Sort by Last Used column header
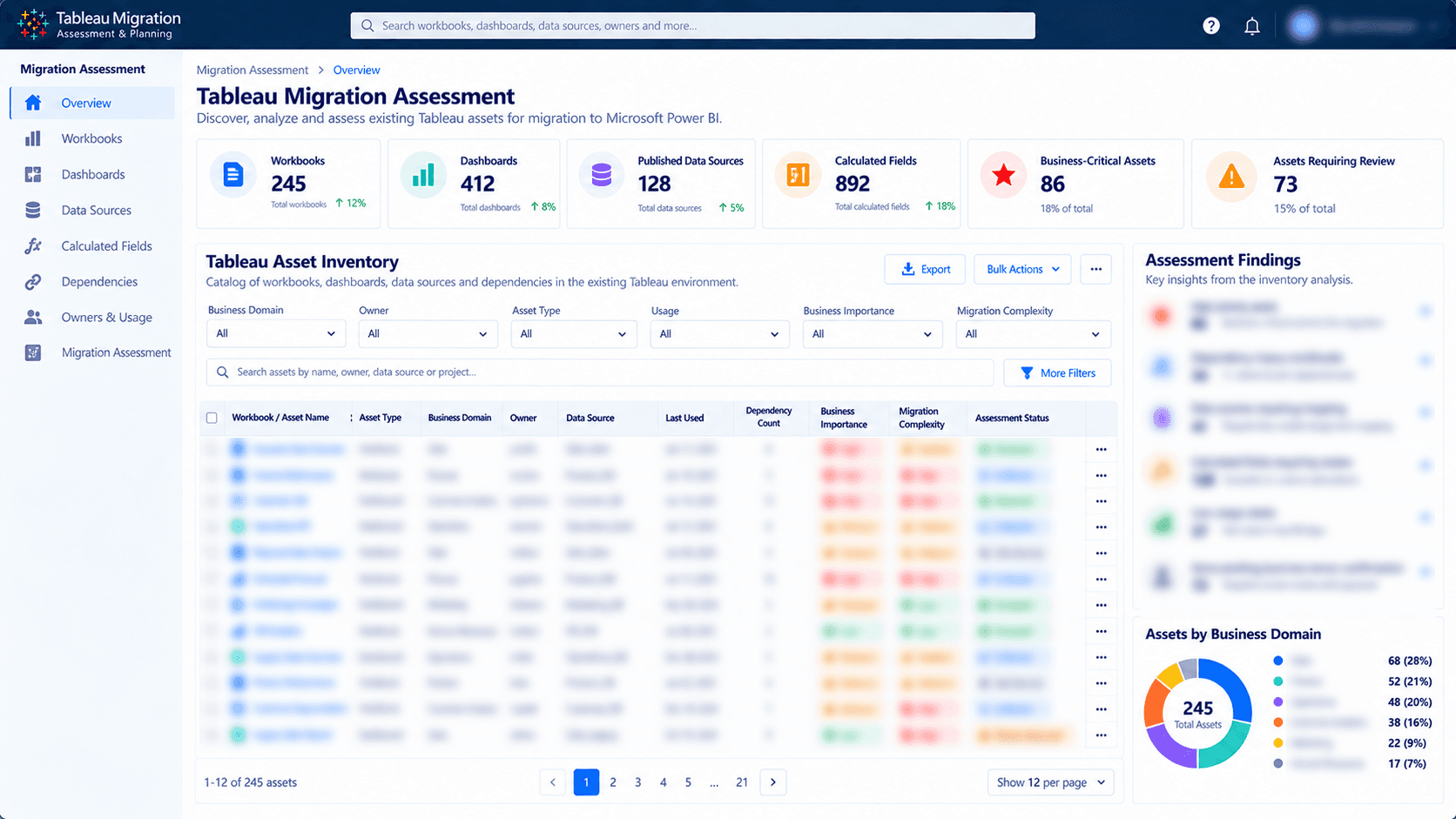Image resolution: width=1456 pixels, height=819 pixels. click(x=684, y=418)
